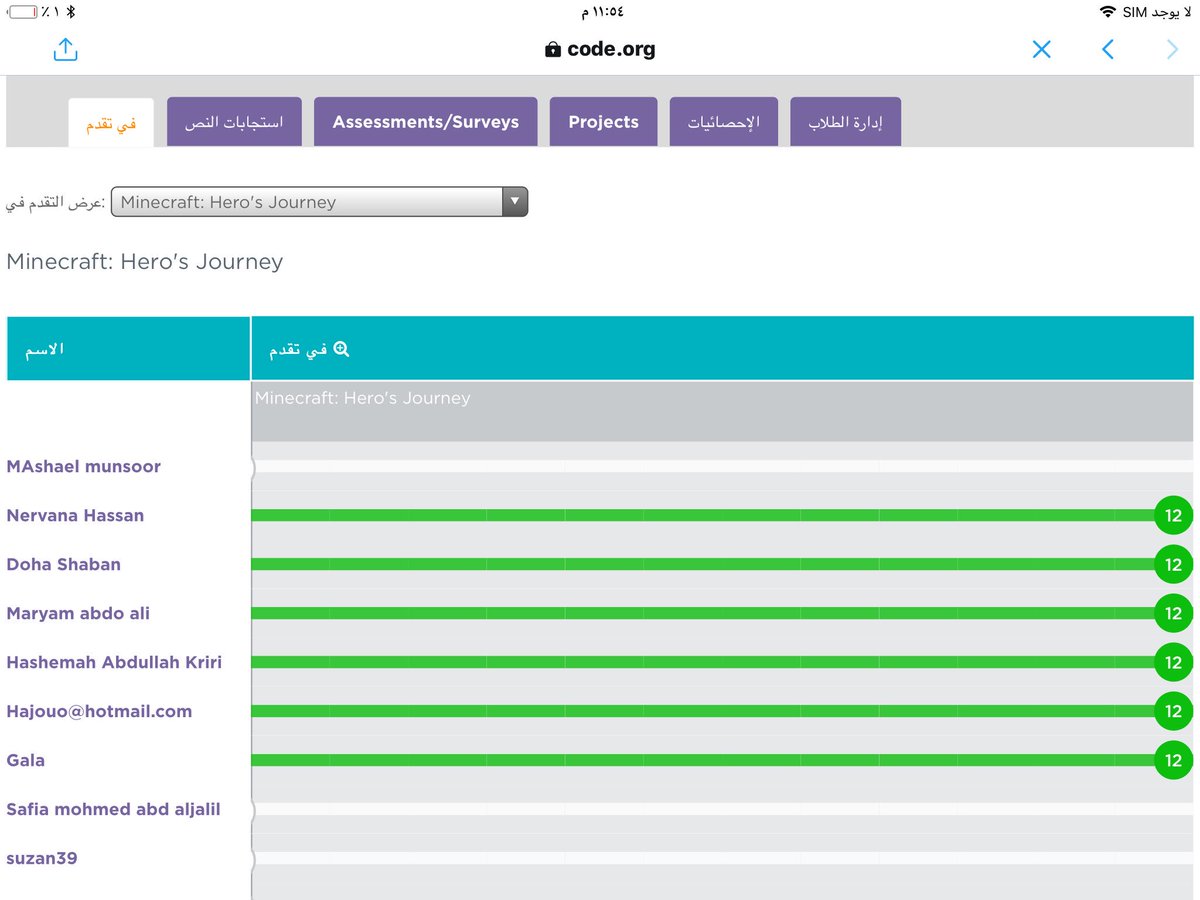This screenshot has width=1200, height=900.
Task: Open student Hajouo@hotmail.com
Action: 99,711
